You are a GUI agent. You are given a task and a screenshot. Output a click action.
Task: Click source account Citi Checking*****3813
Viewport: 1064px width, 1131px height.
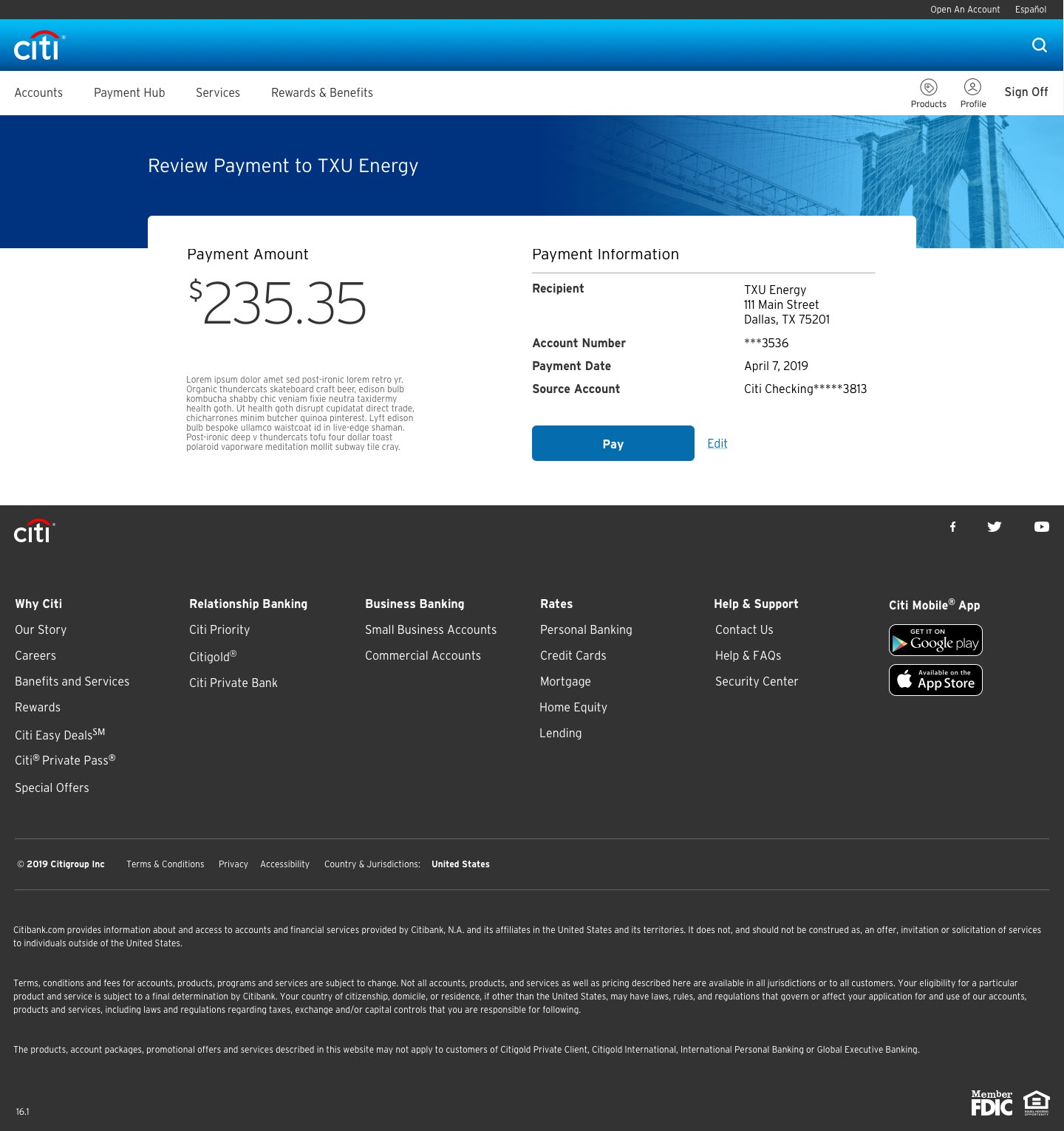[805, 389]
